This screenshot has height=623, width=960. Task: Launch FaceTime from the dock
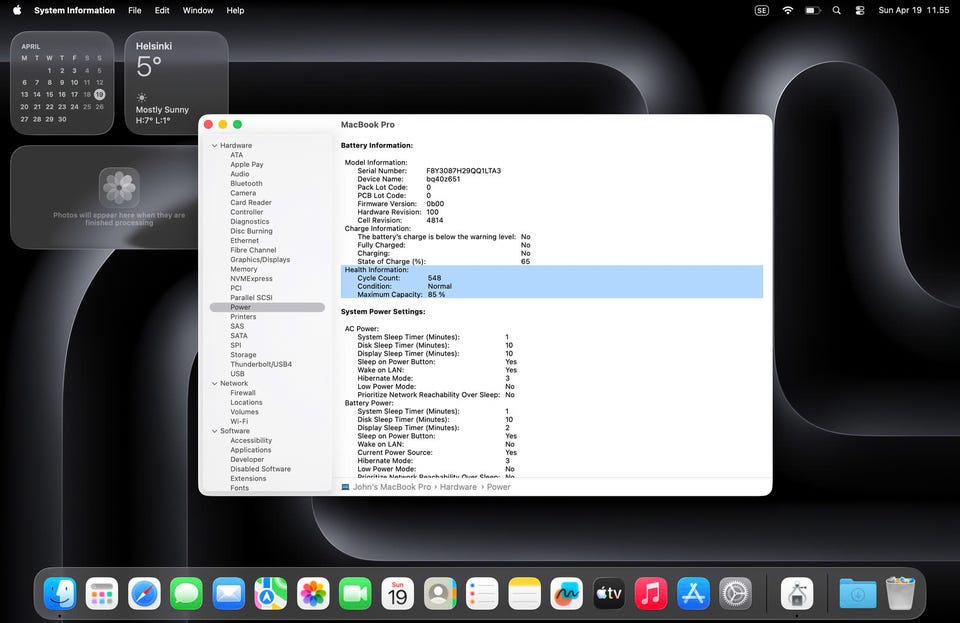click(355, 593)
